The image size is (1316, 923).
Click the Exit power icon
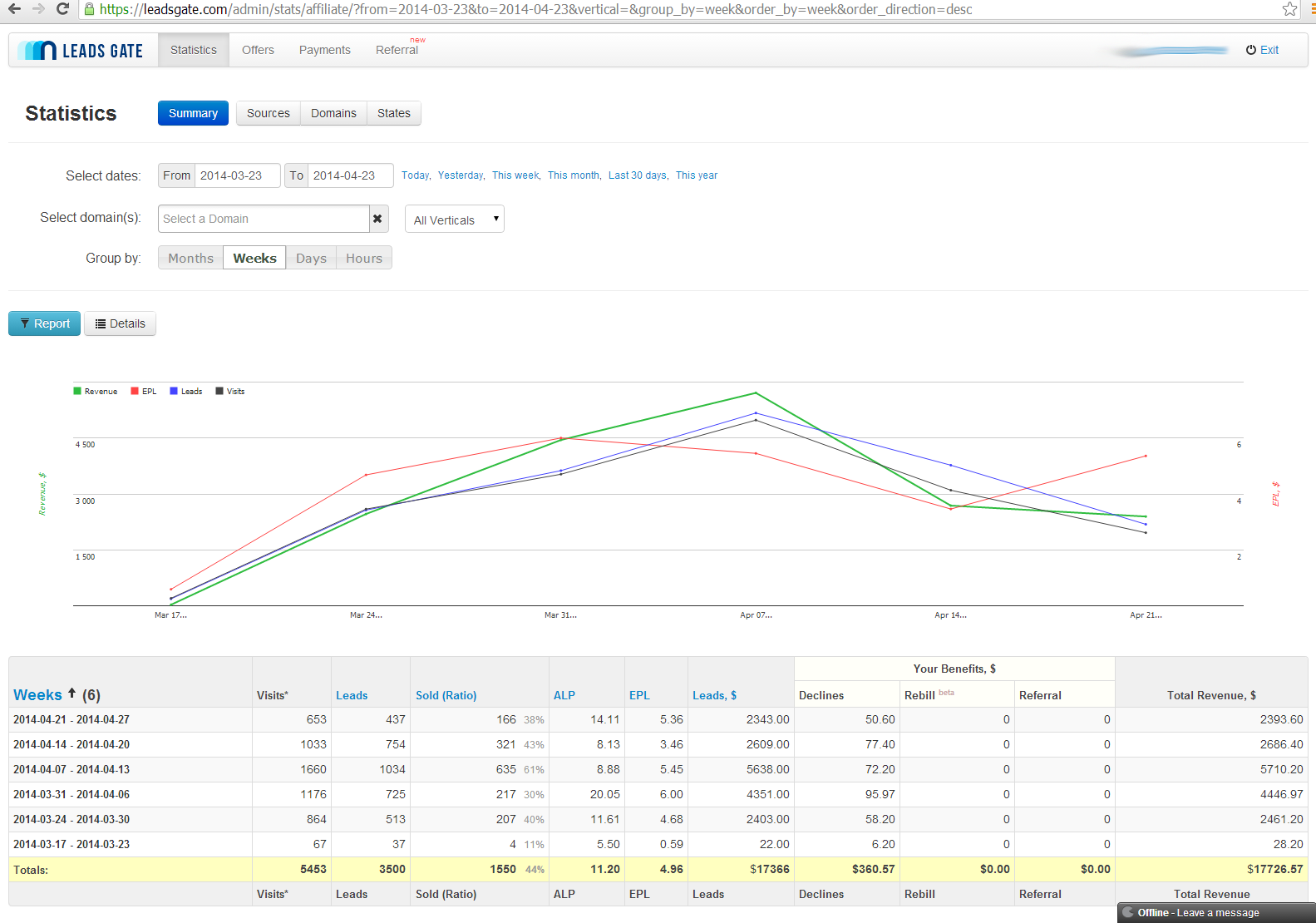point(1250,50)
